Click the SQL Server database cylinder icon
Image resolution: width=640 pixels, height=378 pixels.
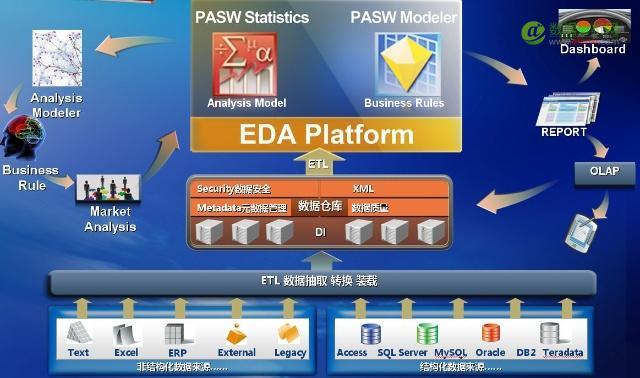[427, 334]
